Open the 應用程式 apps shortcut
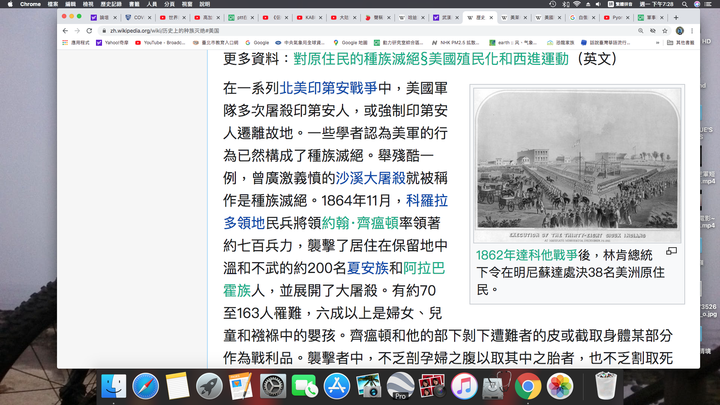The image size is (720, 405). point(76,43)
